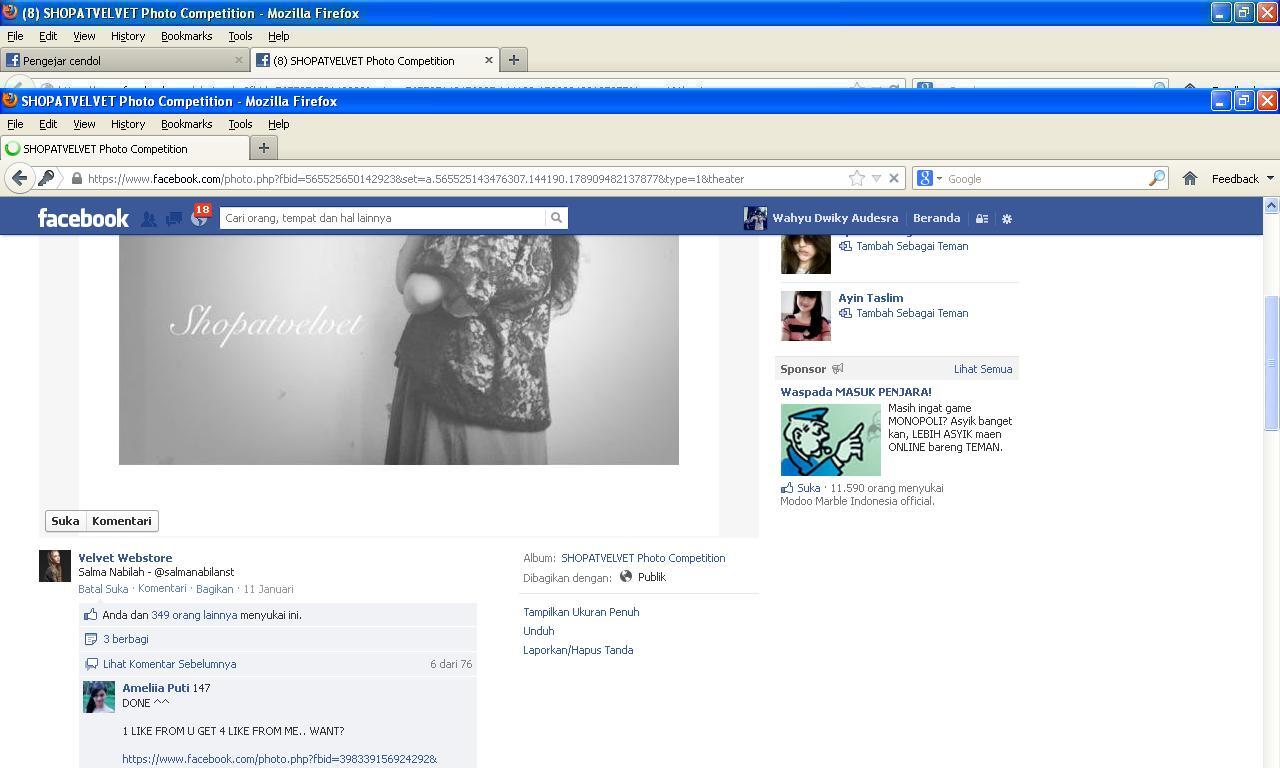Screen dimensions: 1280x768
Task: Open Velvet Webstore profile picture thumbnail
Action: tap(55, 566)
